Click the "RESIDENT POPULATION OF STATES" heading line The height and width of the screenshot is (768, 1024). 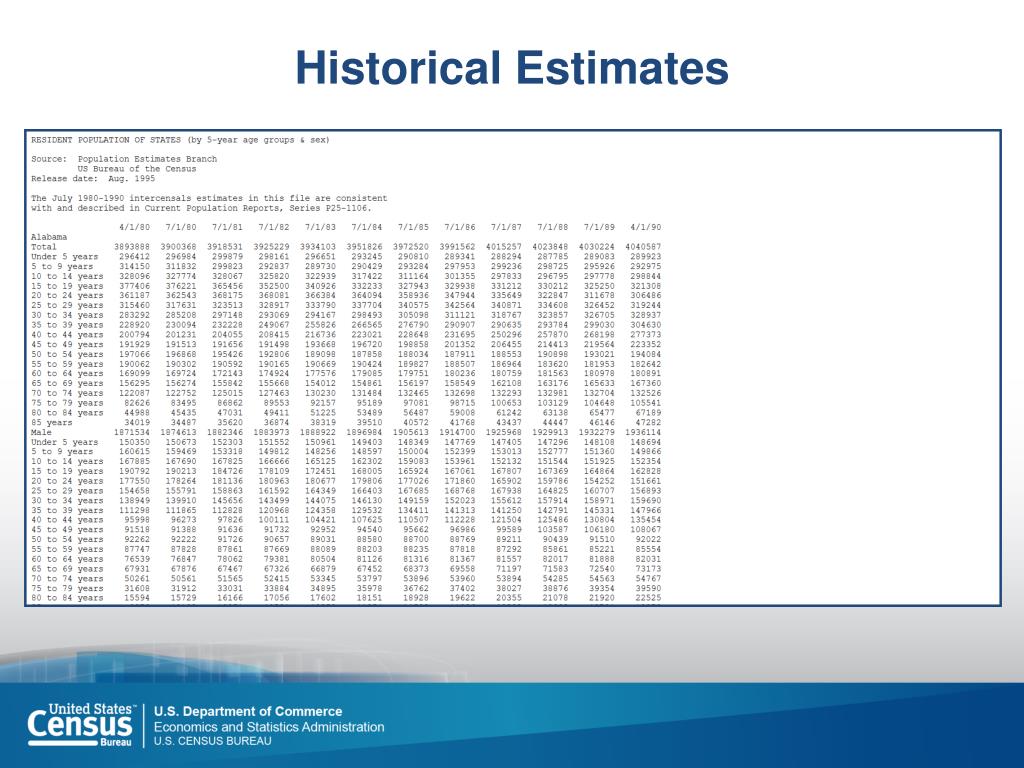click(x=180, y=140)
